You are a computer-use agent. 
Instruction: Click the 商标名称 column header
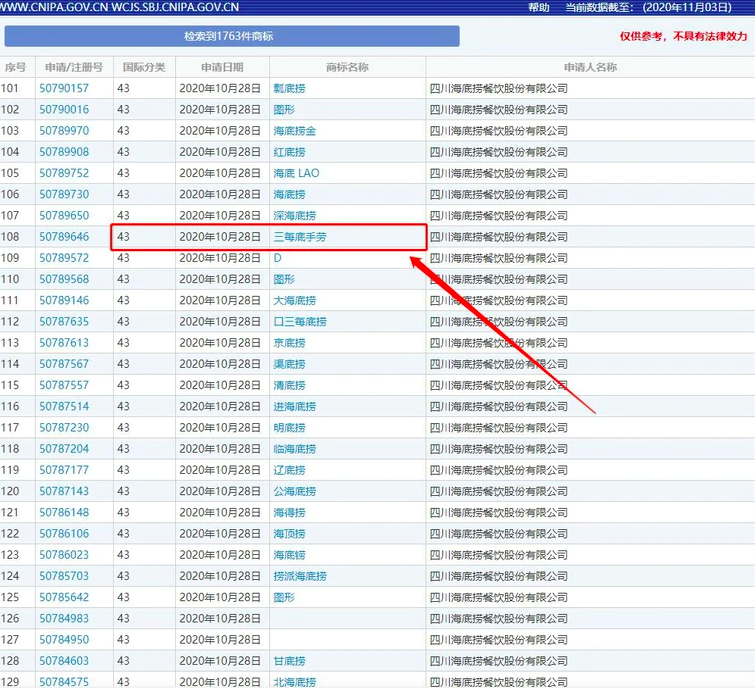[347, 68]
